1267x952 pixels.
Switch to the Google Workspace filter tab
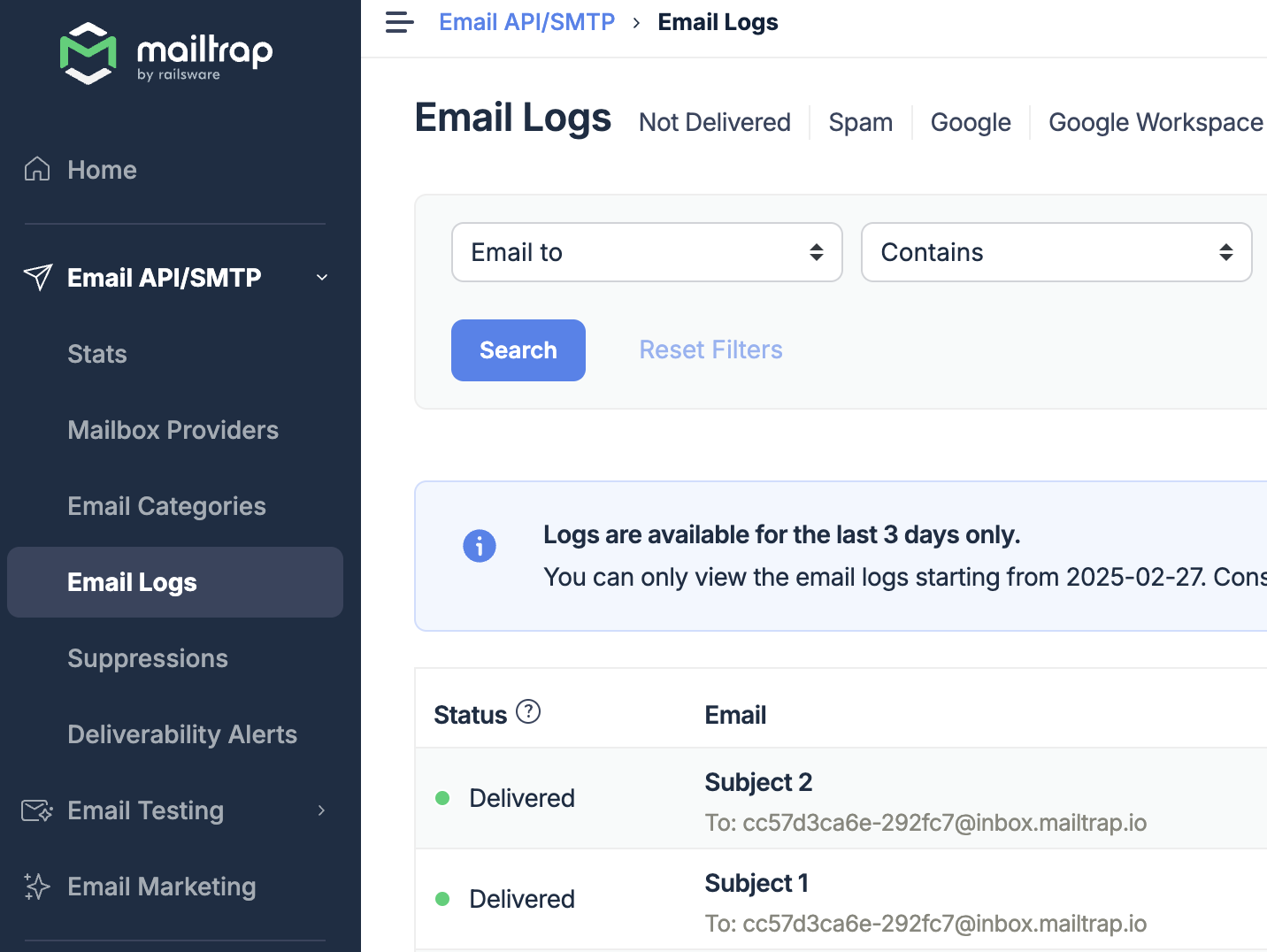[x=1156, y=122]
